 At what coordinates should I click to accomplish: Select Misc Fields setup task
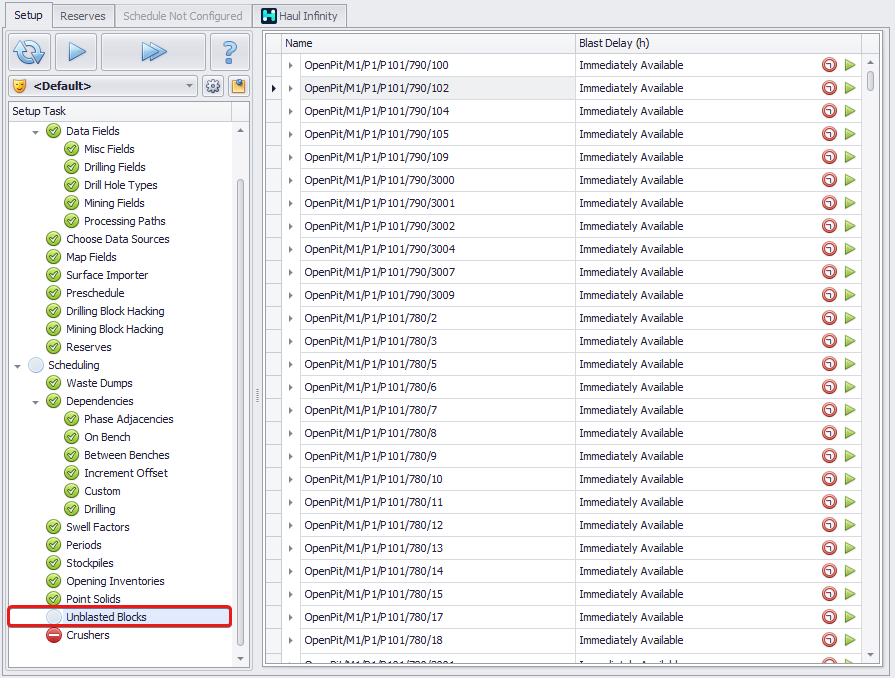point(109,149)
